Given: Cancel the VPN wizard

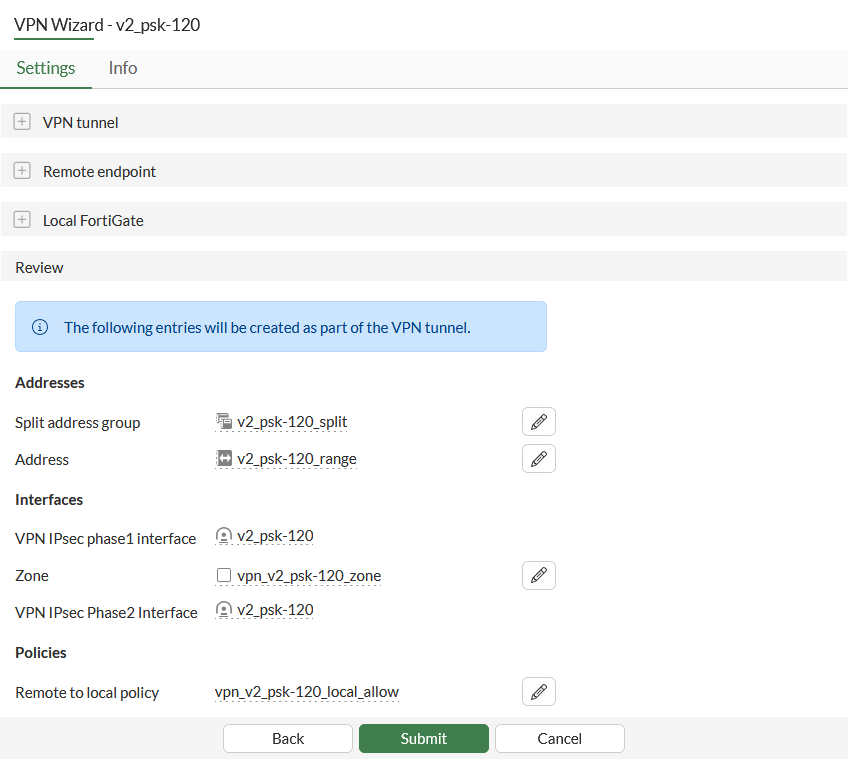Looking at the screenshot, I should click(560, 738).
